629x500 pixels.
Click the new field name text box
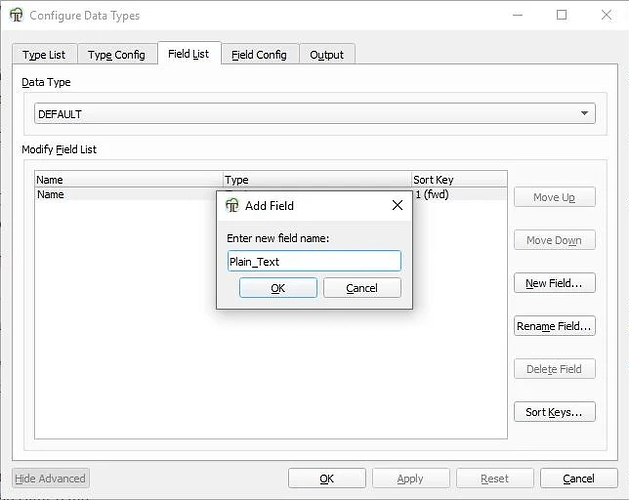click(314, 261)
